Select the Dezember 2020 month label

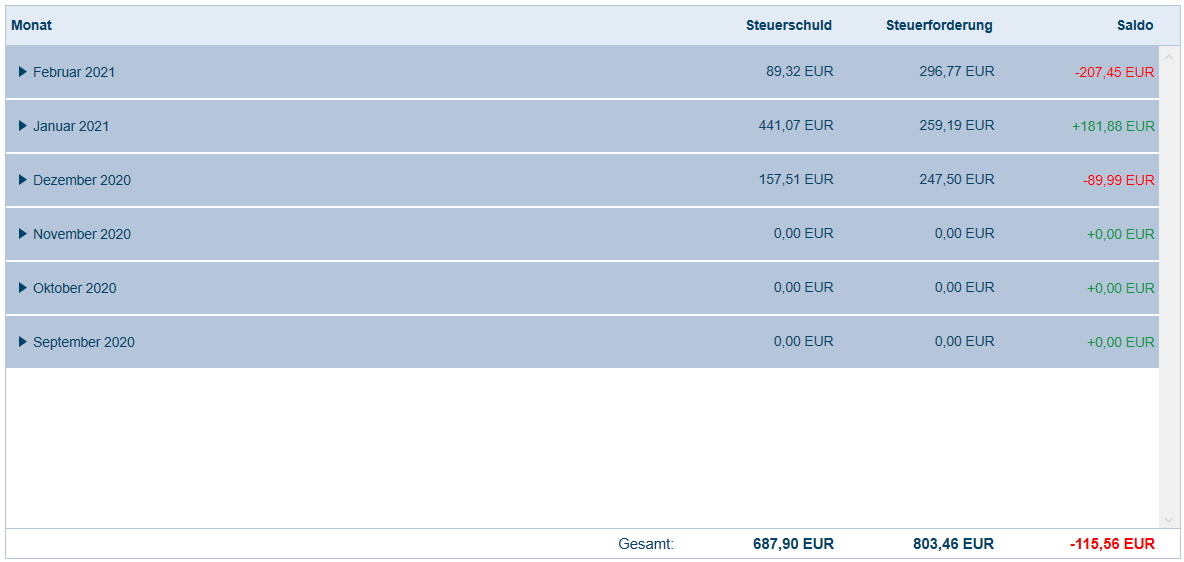(82, 180)
